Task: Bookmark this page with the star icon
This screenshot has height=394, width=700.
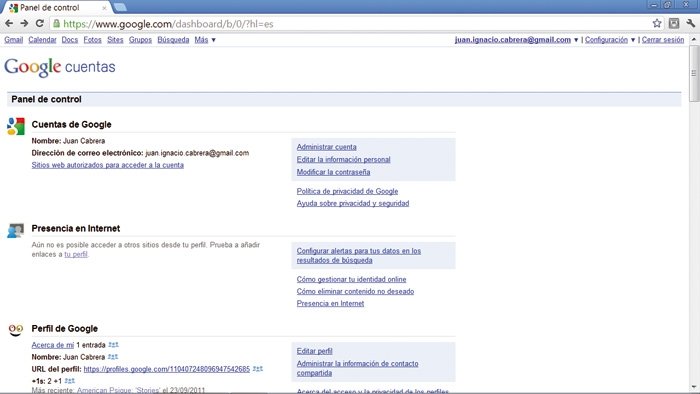Action: click(x=657, y=23)
